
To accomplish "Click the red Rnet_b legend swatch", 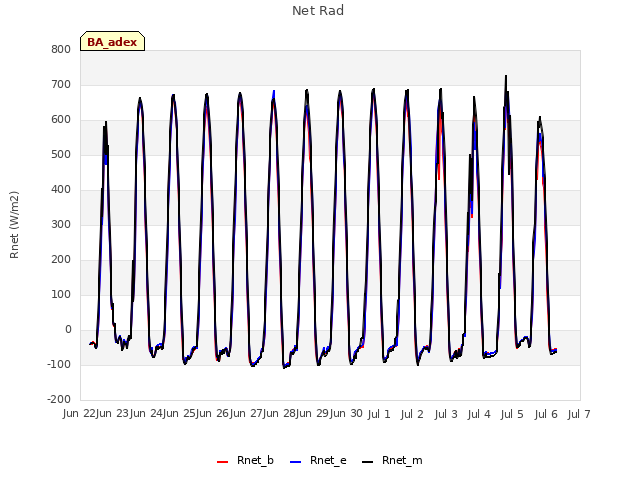I will click(222, 462).
